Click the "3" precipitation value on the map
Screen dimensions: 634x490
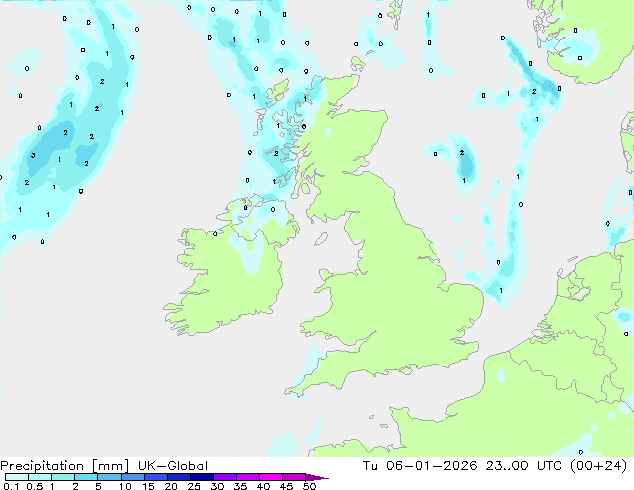coord(33,155)
